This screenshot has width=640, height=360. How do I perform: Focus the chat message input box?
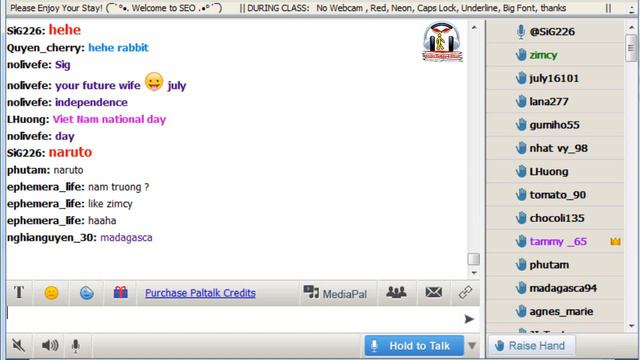pos(234,319)
